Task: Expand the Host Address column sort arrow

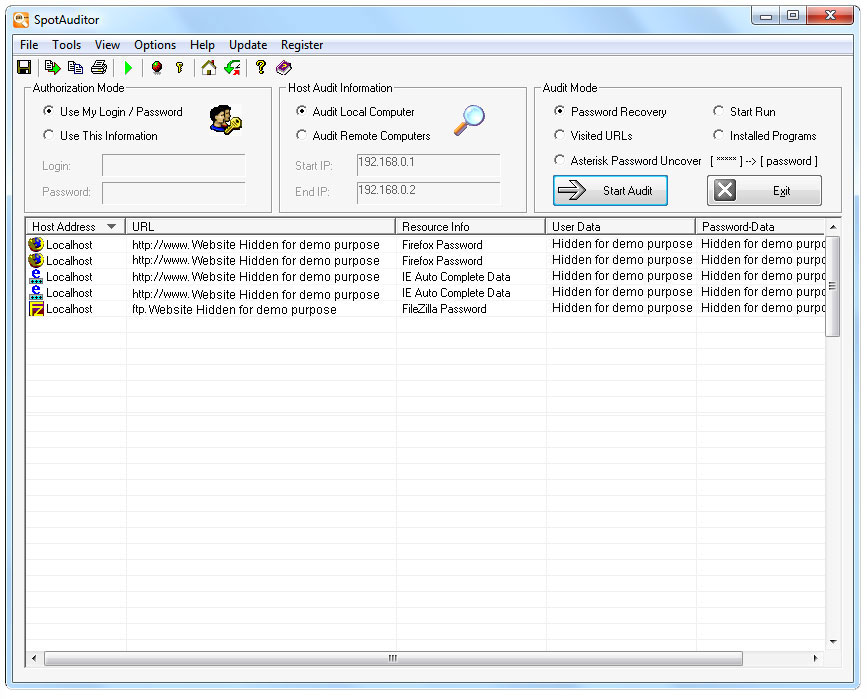Action: [111, 227]
